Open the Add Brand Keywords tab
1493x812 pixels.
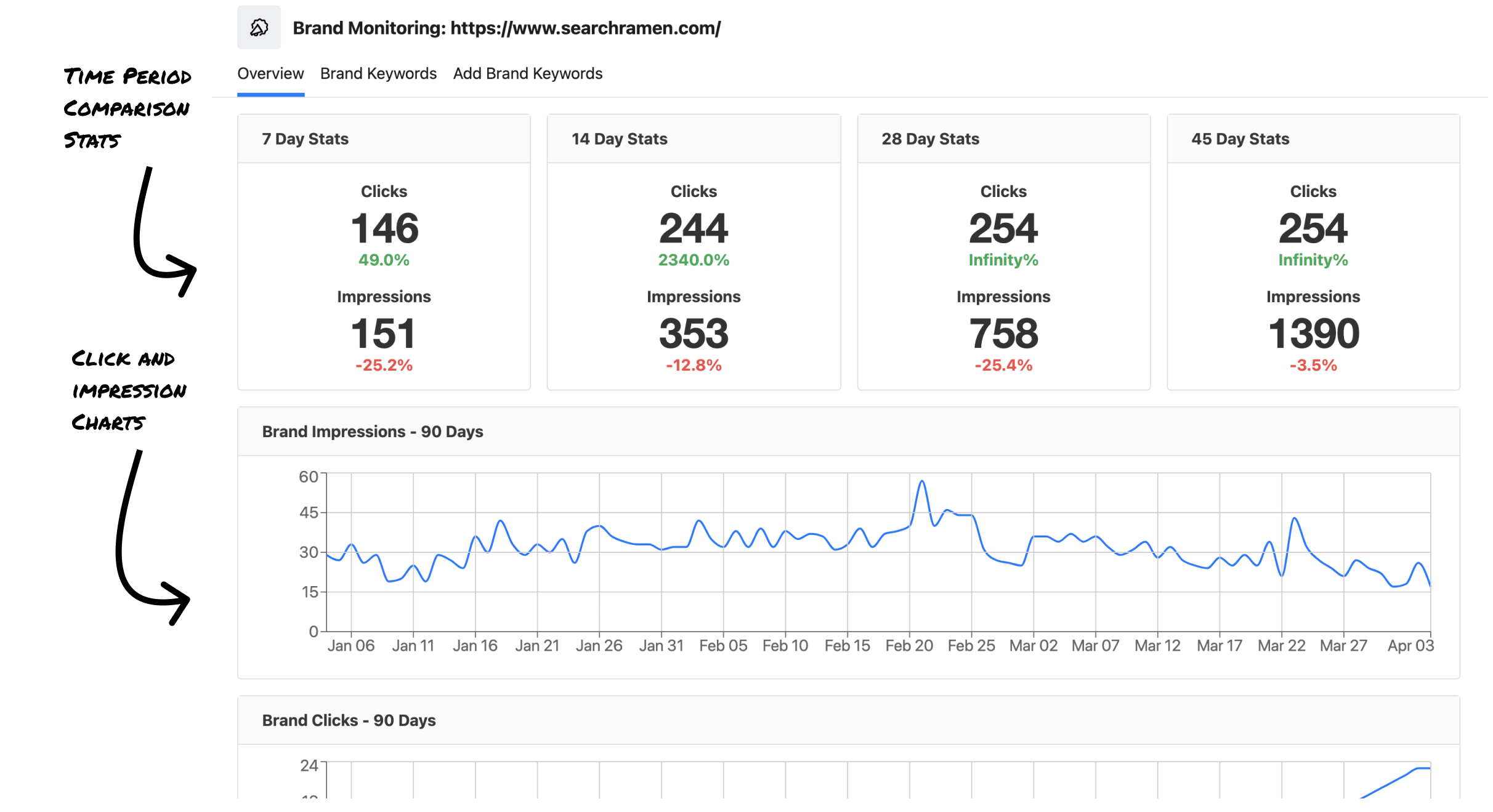527,74
